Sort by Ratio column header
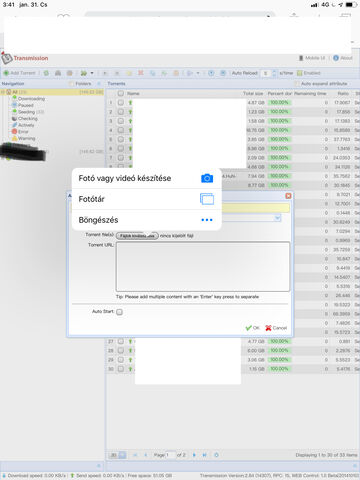Viewport: 360px width, 480px height. pos(343,94)
